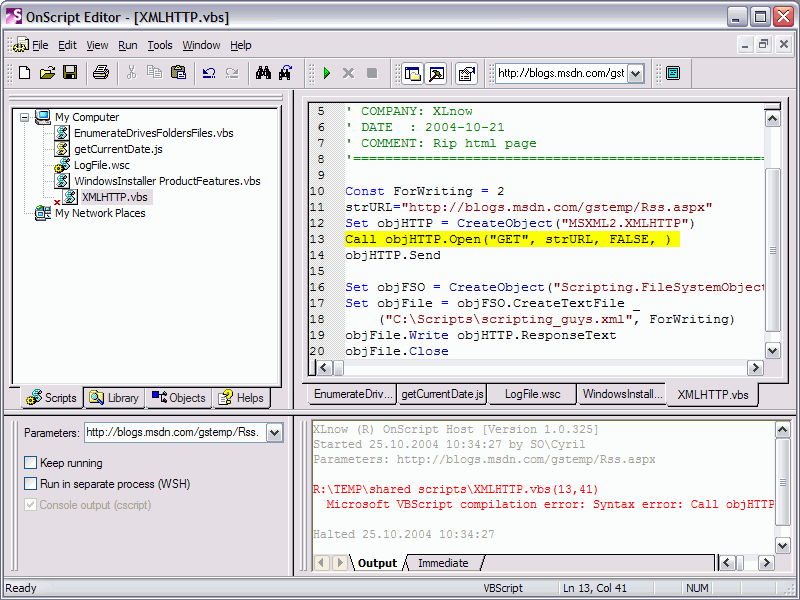Open the Tools menu
Viewport: 800px width, 600px height.
(160, 44)
